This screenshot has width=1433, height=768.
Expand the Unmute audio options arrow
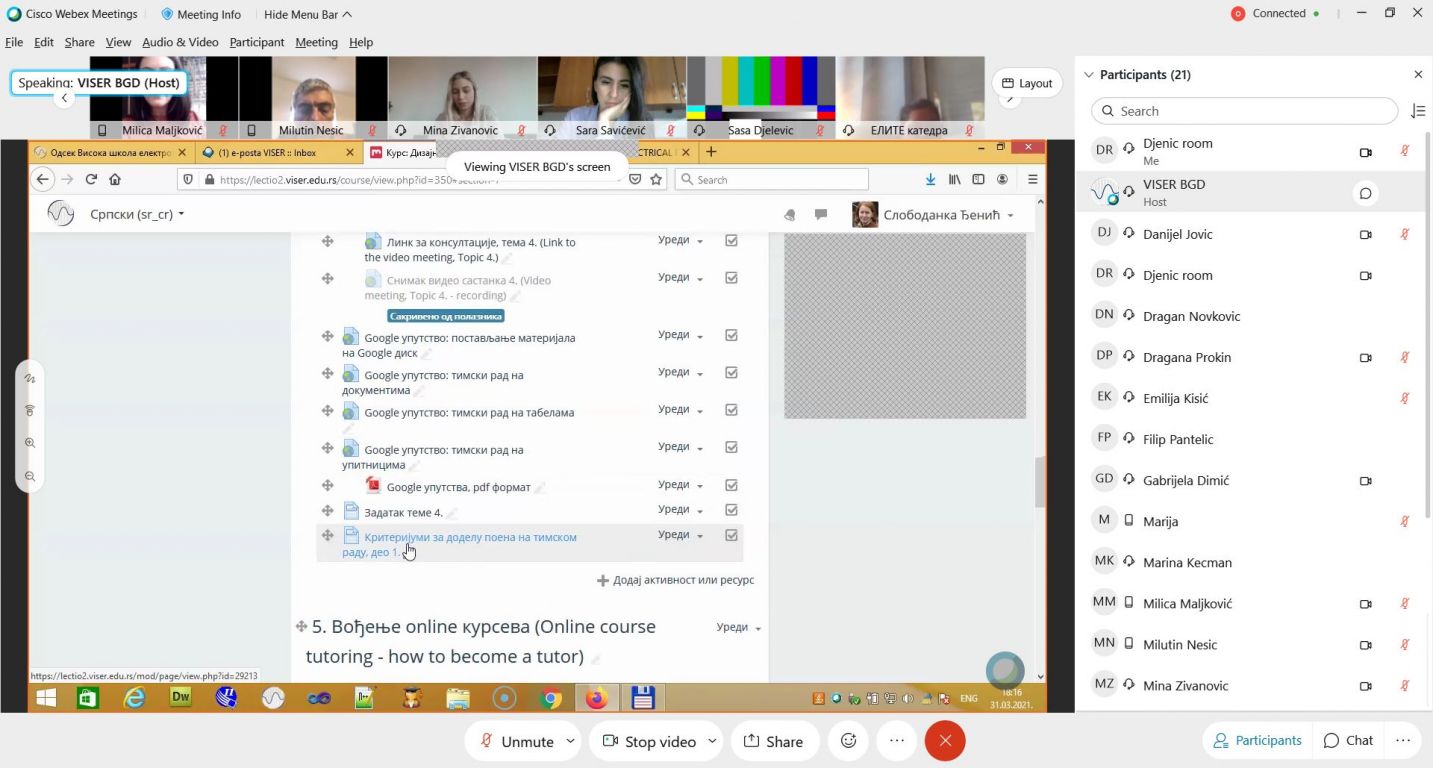click(x=571, y=741)
